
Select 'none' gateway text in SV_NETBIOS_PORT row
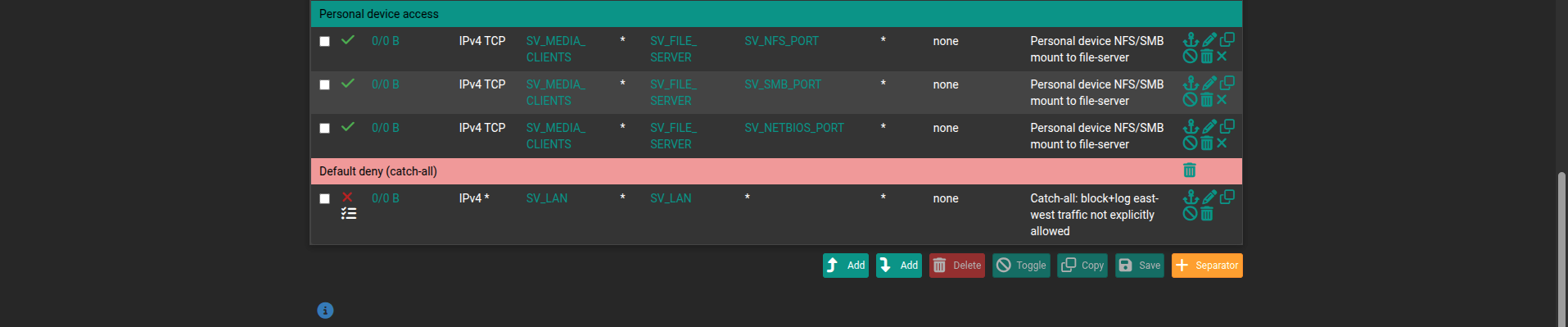click(x=946, y=128)
